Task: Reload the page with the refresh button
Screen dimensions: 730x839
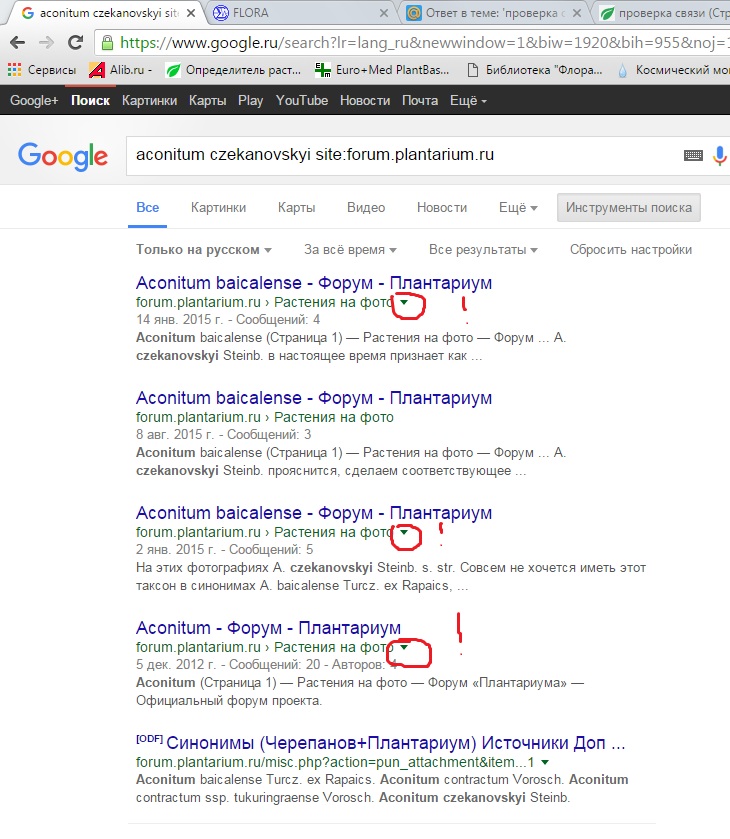Action: tap(76, 43)
